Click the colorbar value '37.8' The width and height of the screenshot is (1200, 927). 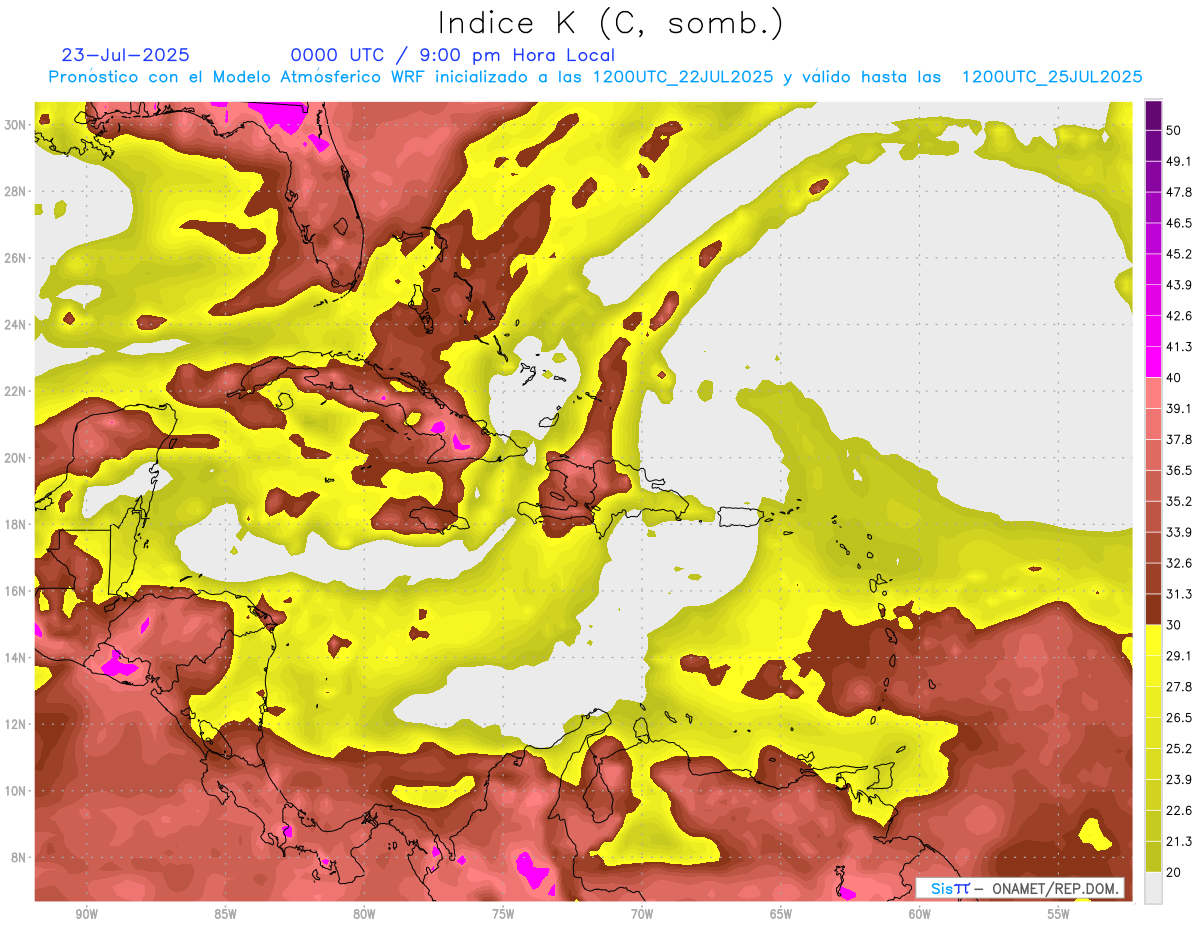pyautogui.click(x=1178, y=440)
